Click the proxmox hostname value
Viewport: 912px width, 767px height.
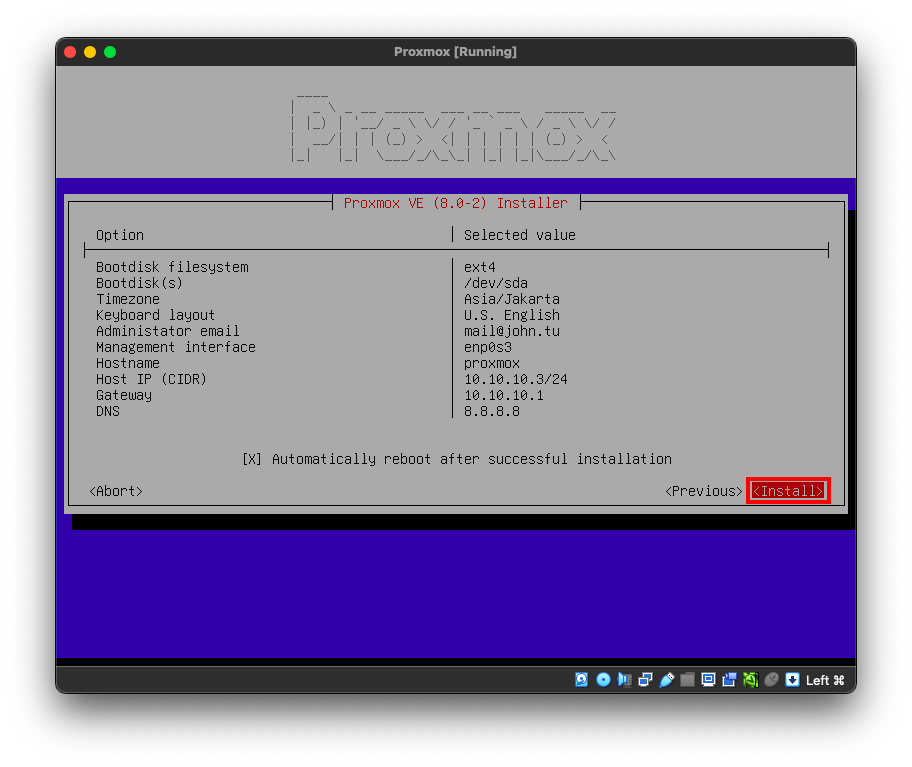pos(491,363)
